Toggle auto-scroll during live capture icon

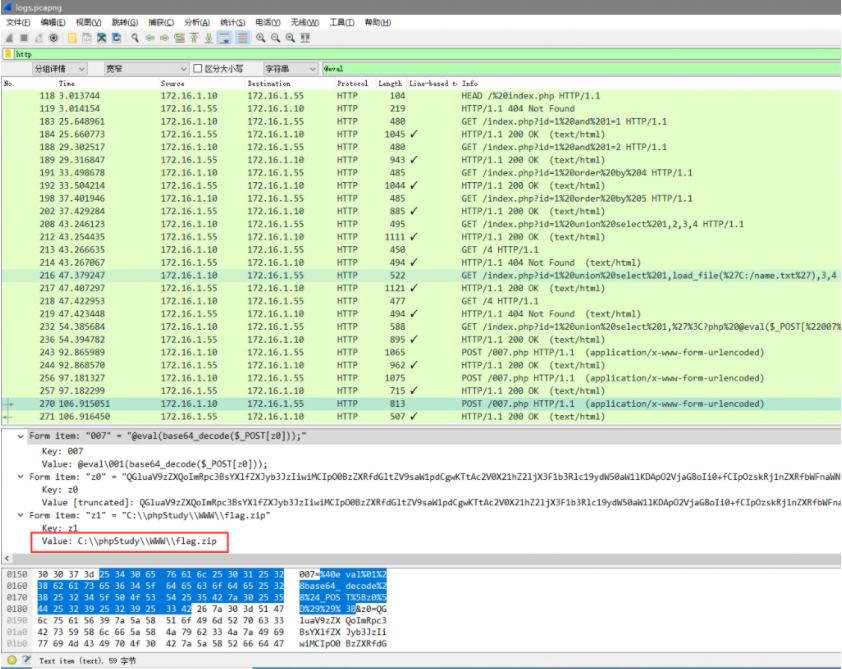(x=224, y=38)
